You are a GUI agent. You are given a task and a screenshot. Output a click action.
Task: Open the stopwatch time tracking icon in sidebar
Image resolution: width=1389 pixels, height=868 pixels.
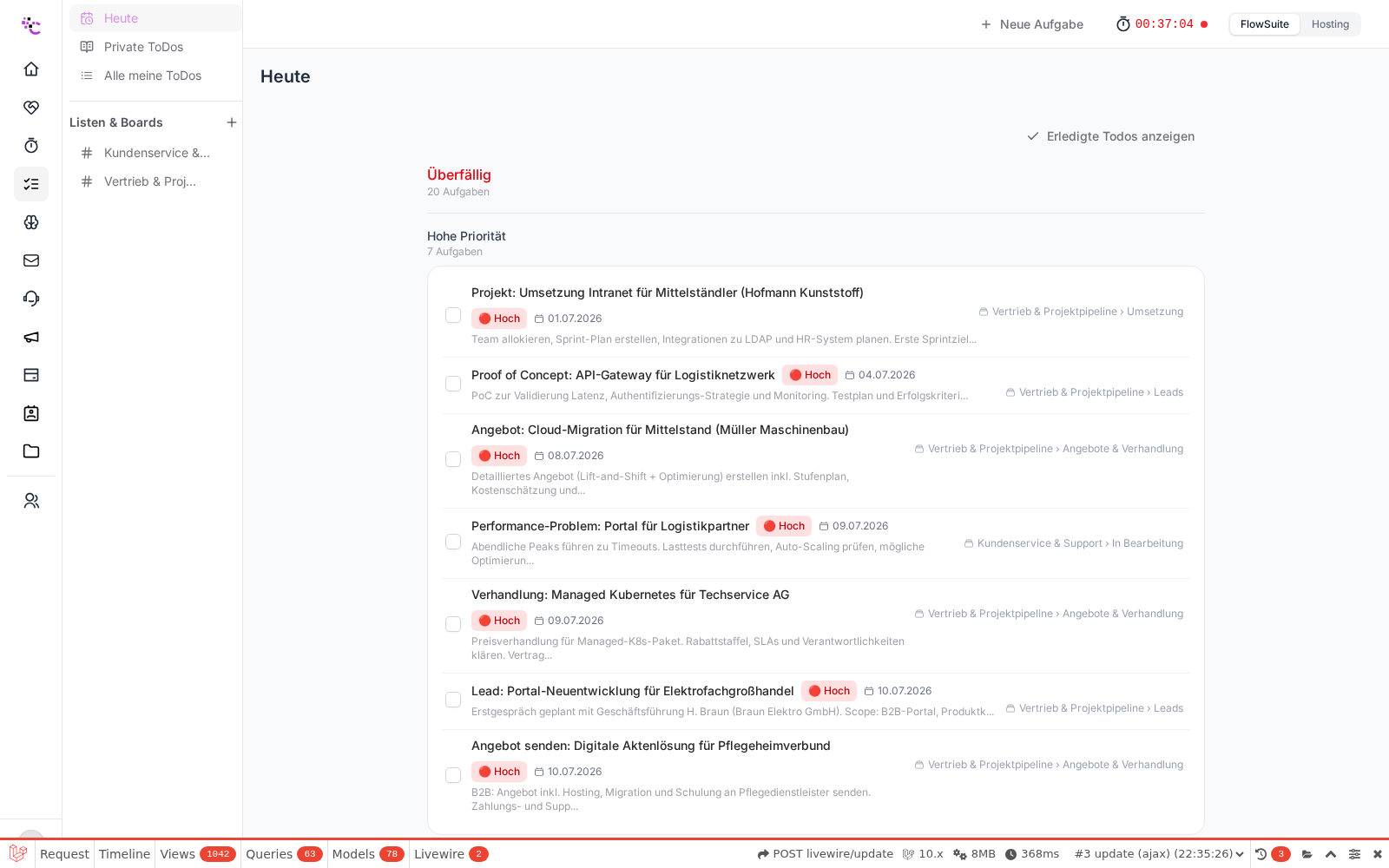tap(31, 146)
